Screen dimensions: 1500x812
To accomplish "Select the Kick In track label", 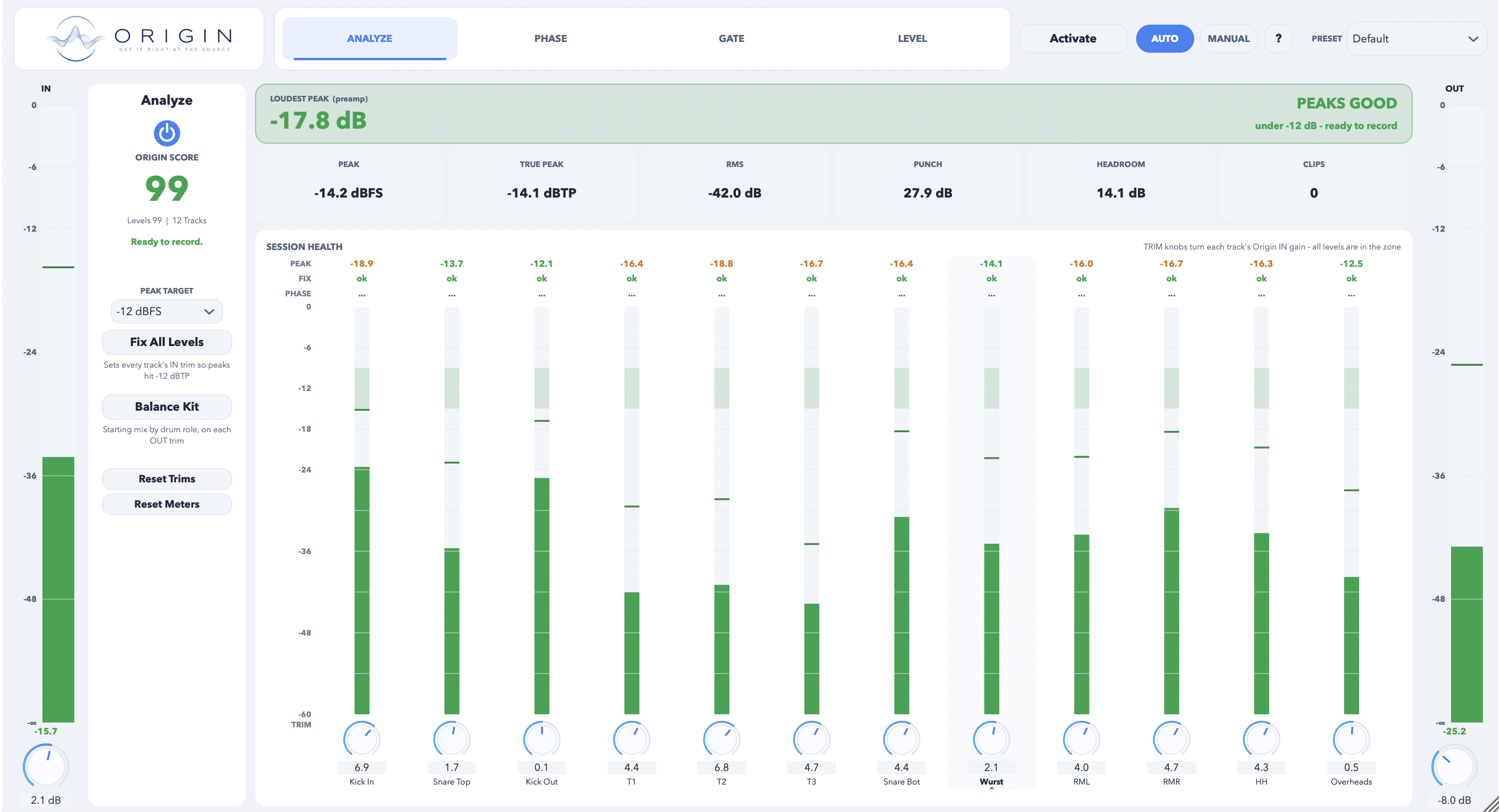I will coord(362,782).
